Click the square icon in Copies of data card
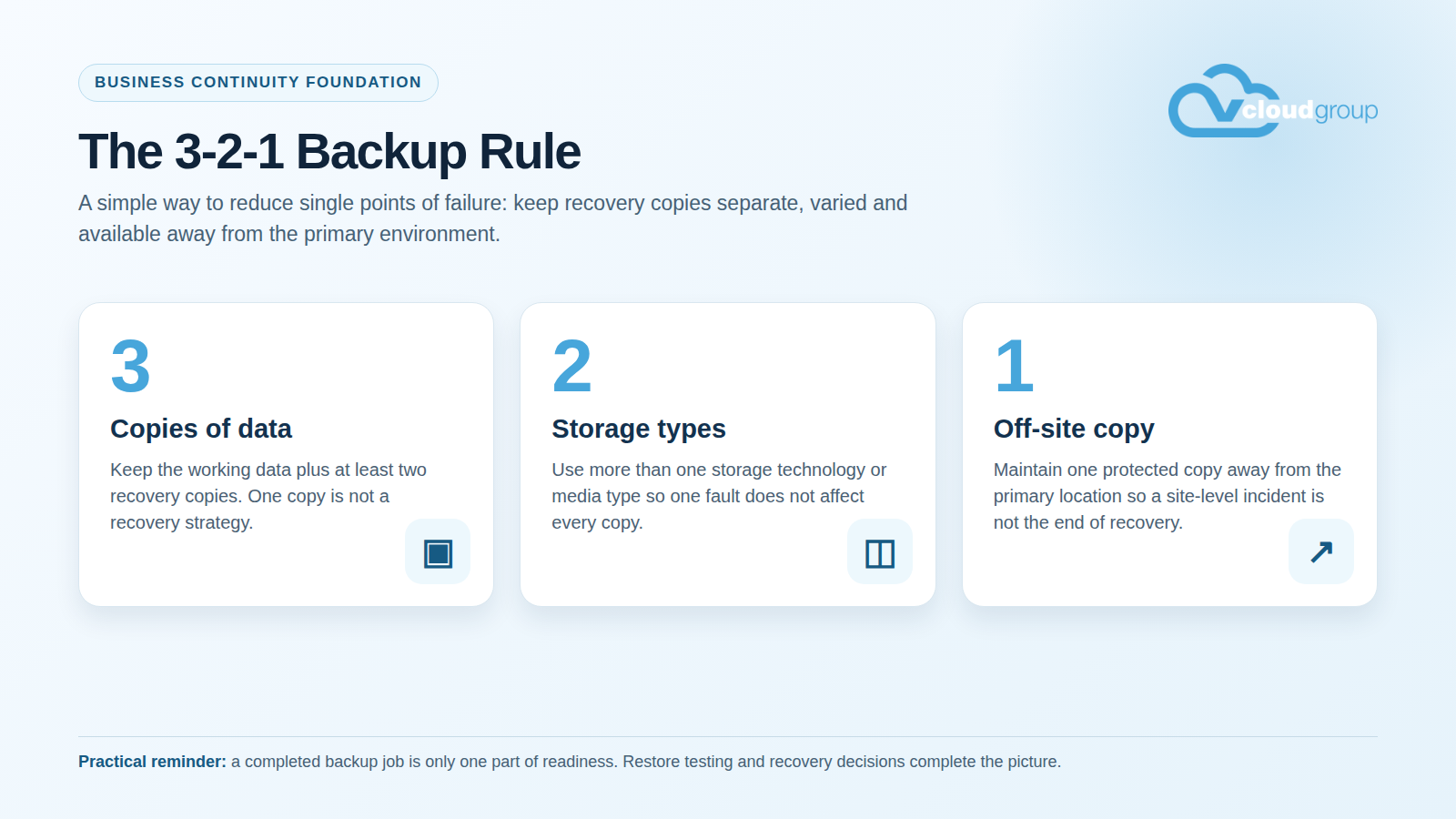The width and height of the screenshot is (1456, 819). coord(438,552)
